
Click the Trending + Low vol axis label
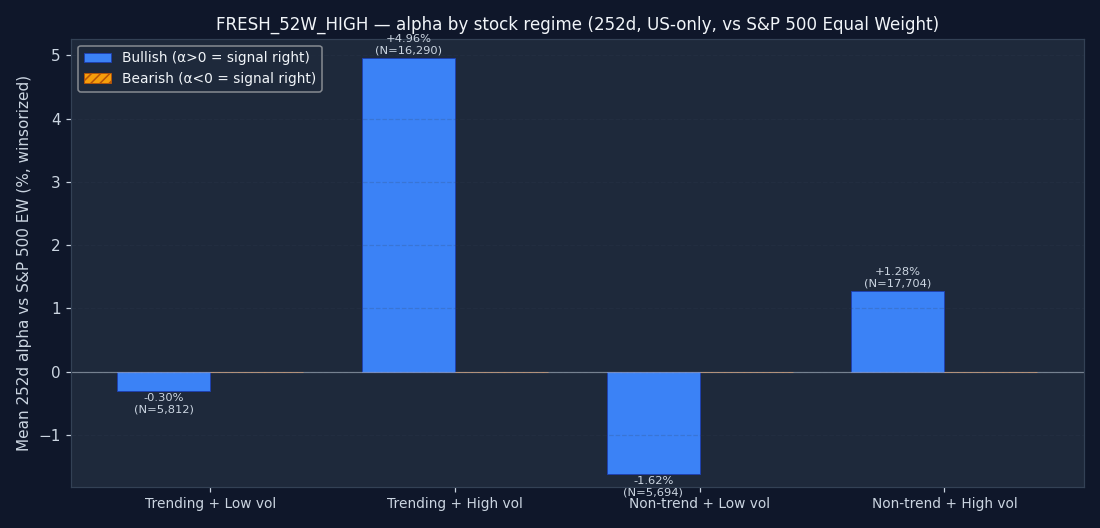(x=210, y=504)
